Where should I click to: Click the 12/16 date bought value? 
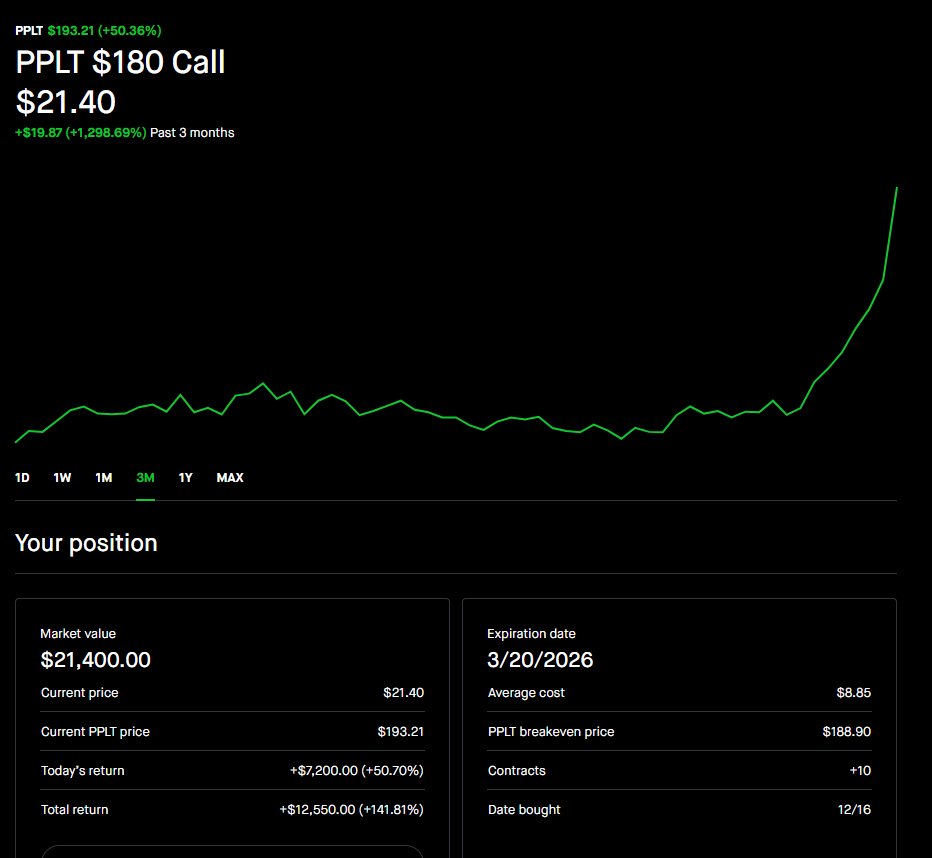pos(854,810)
